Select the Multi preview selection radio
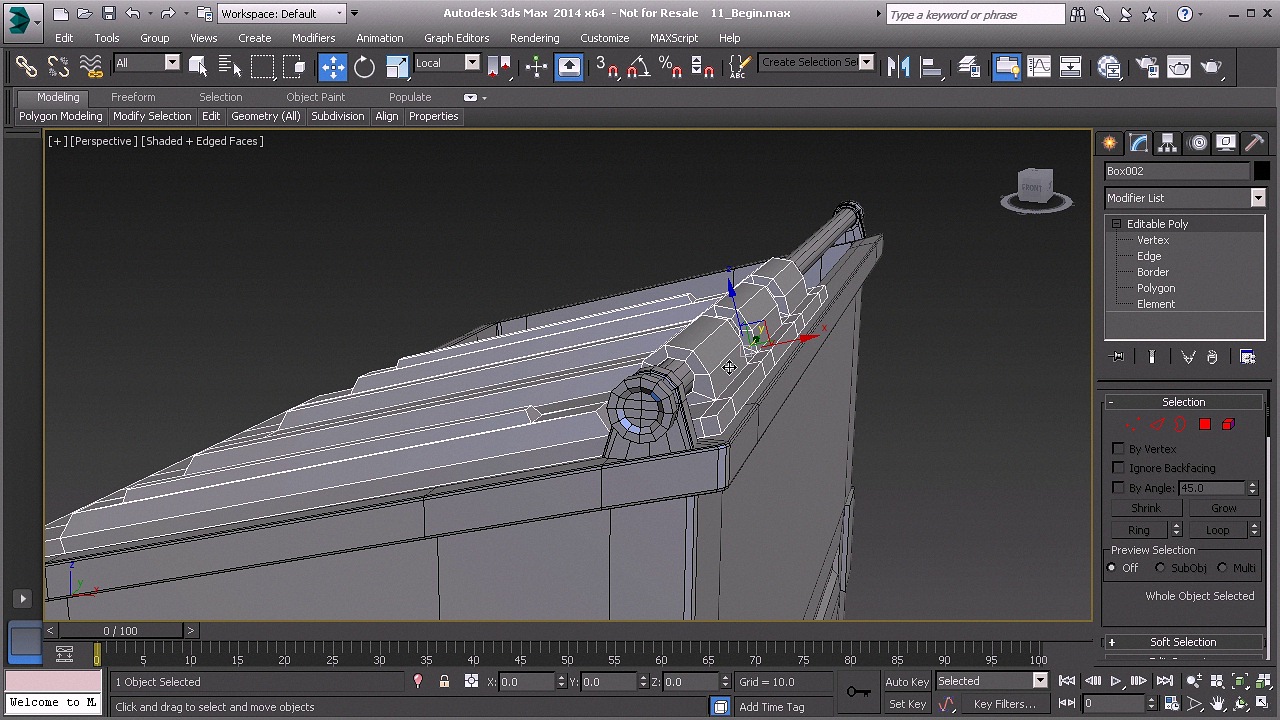 click(1222, 568)
